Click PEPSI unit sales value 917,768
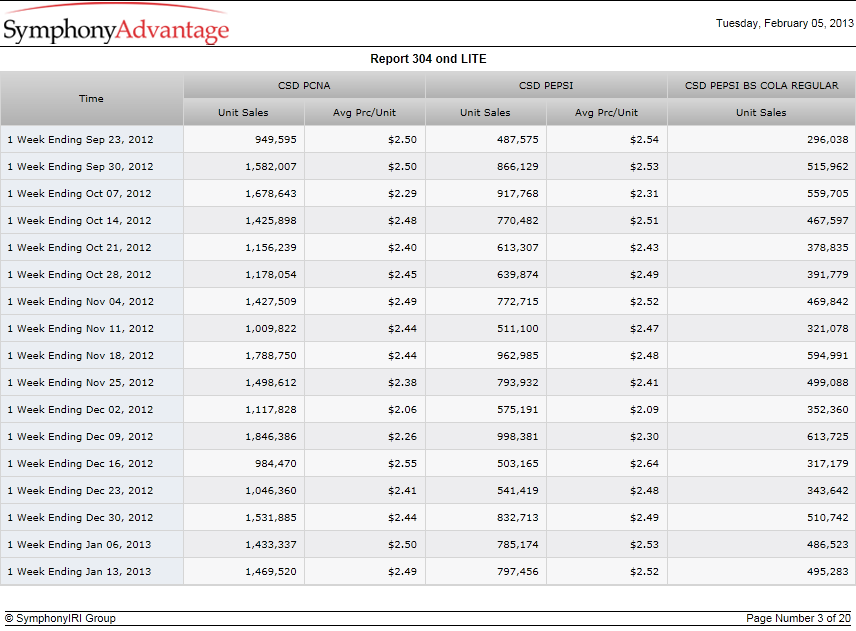 click(x=518, y=194)
